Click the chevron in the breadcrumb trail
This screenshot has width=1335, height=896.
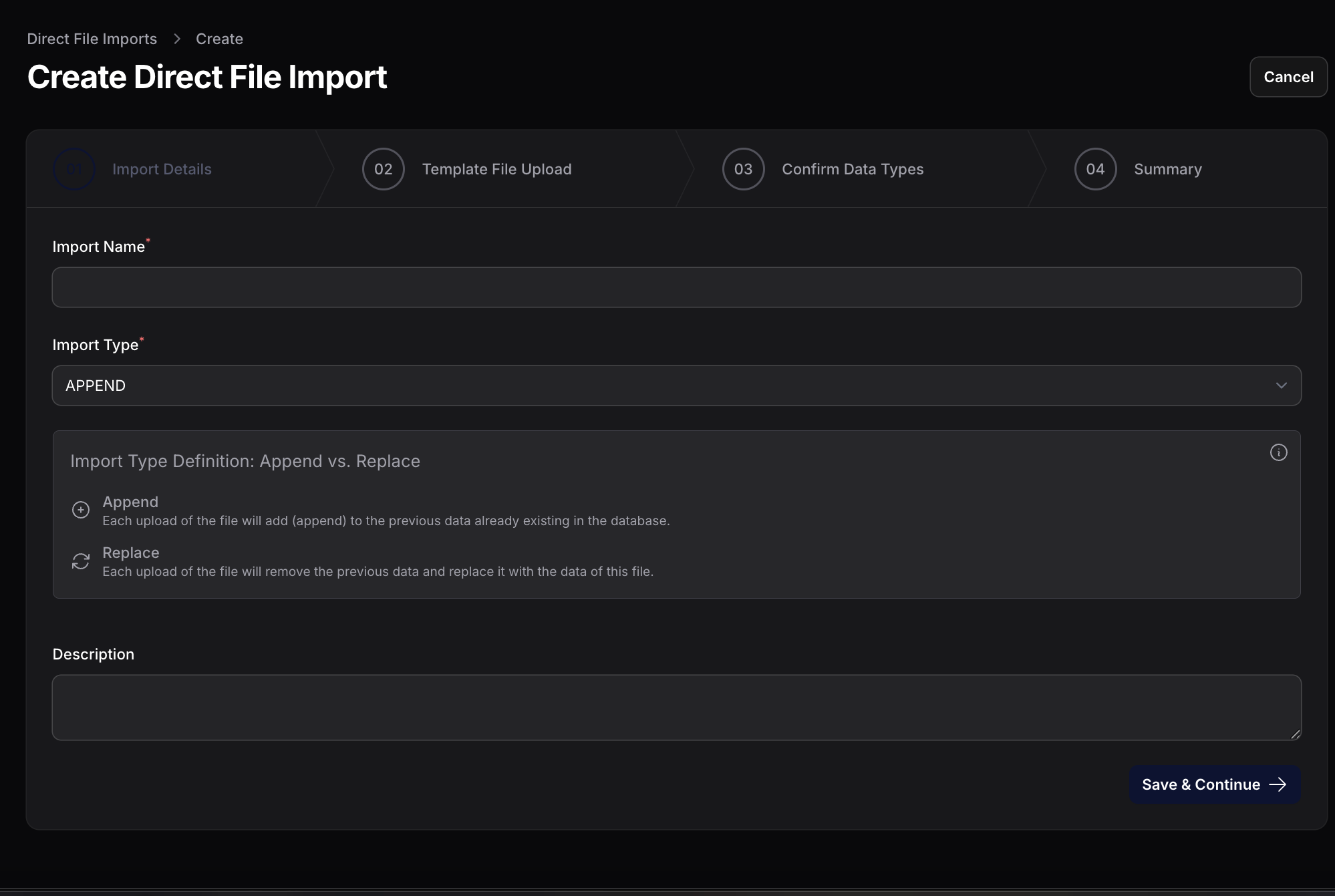(x=176, y=39)
